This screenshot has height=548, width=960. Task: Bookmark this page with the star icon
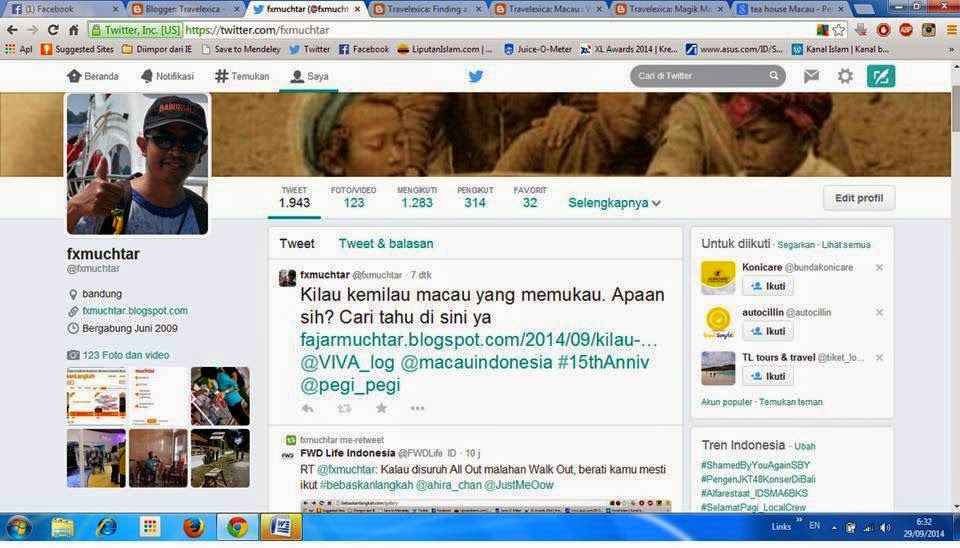tap(839, 29)
